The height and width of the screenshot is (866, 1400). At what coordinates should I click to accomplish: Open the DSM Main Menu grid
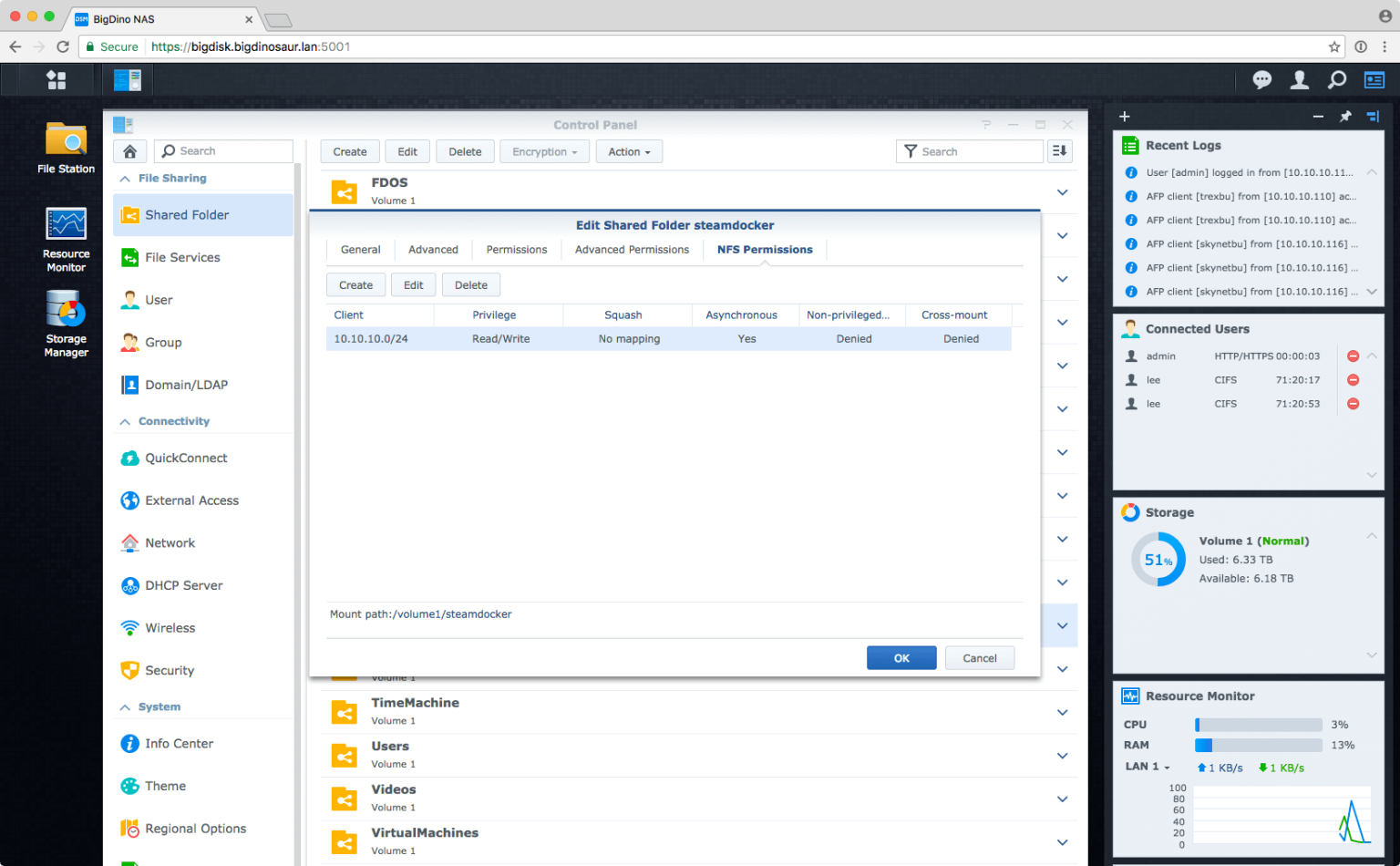(x=56, y=80)
